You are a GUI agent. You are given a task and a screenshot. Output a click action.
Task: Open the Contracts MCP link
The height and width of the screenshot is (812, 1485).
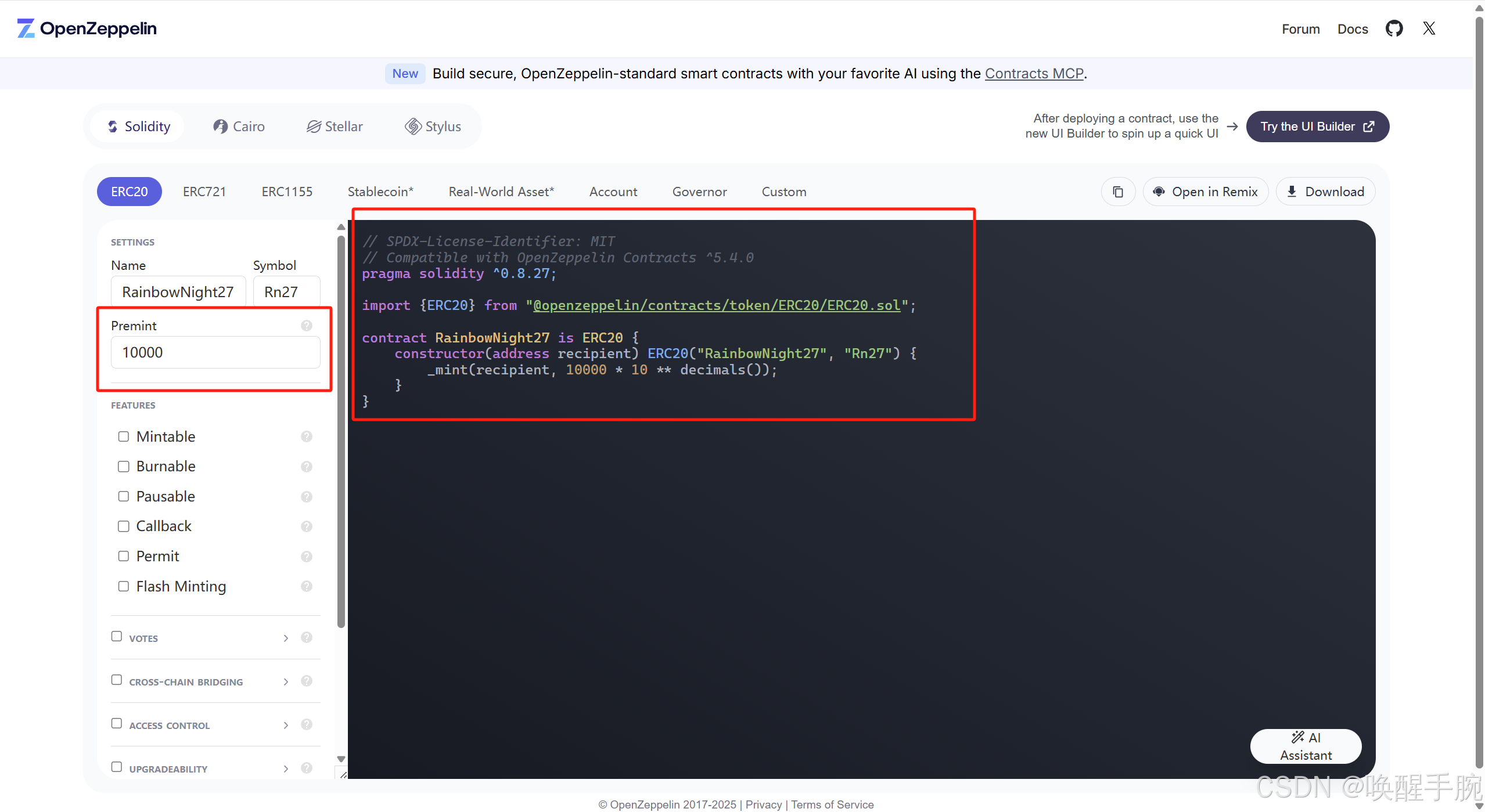1034,74
